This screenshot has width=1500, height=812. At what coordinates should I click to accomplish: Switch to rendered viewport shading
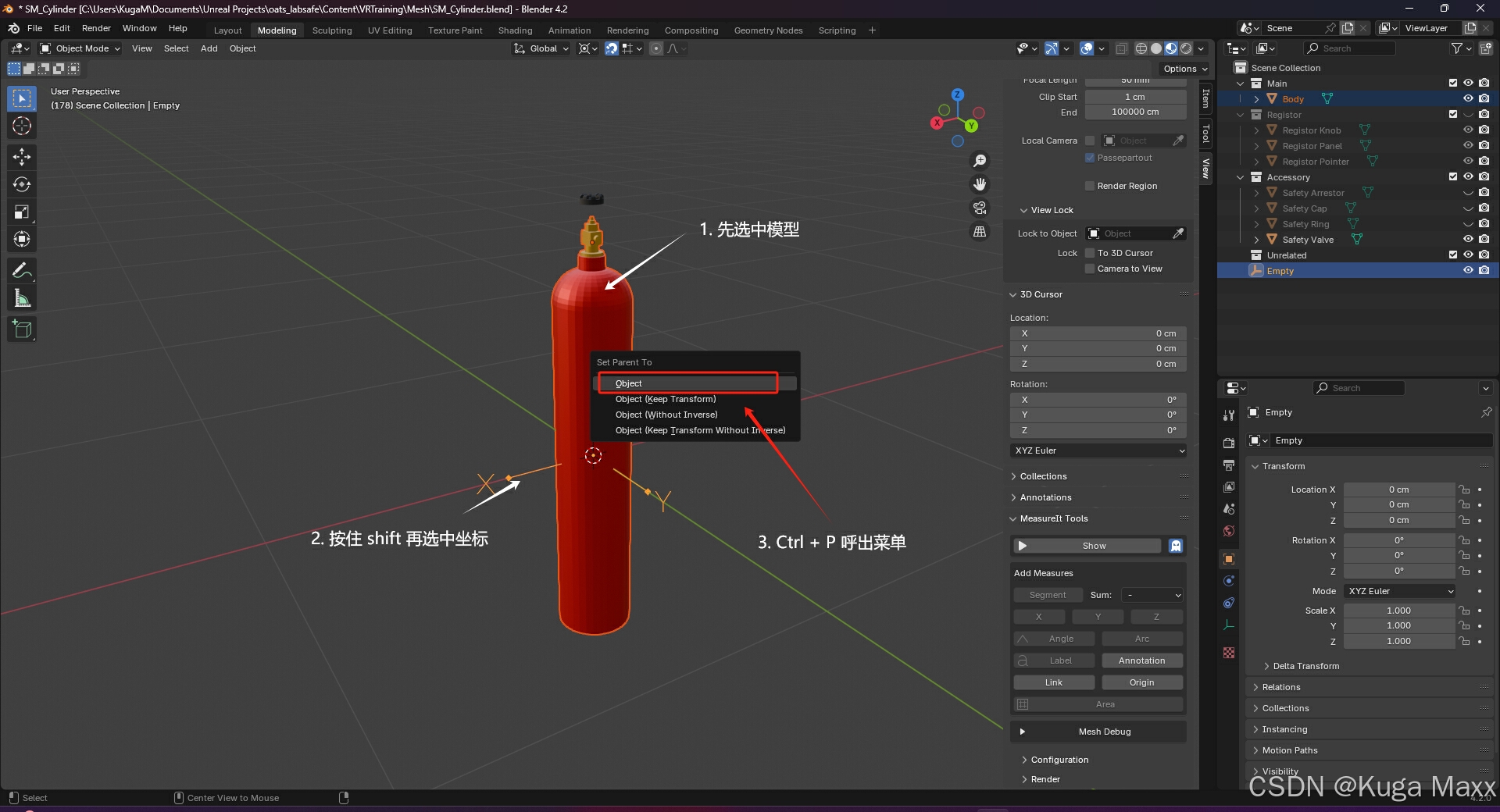[x=1186, y=48]
